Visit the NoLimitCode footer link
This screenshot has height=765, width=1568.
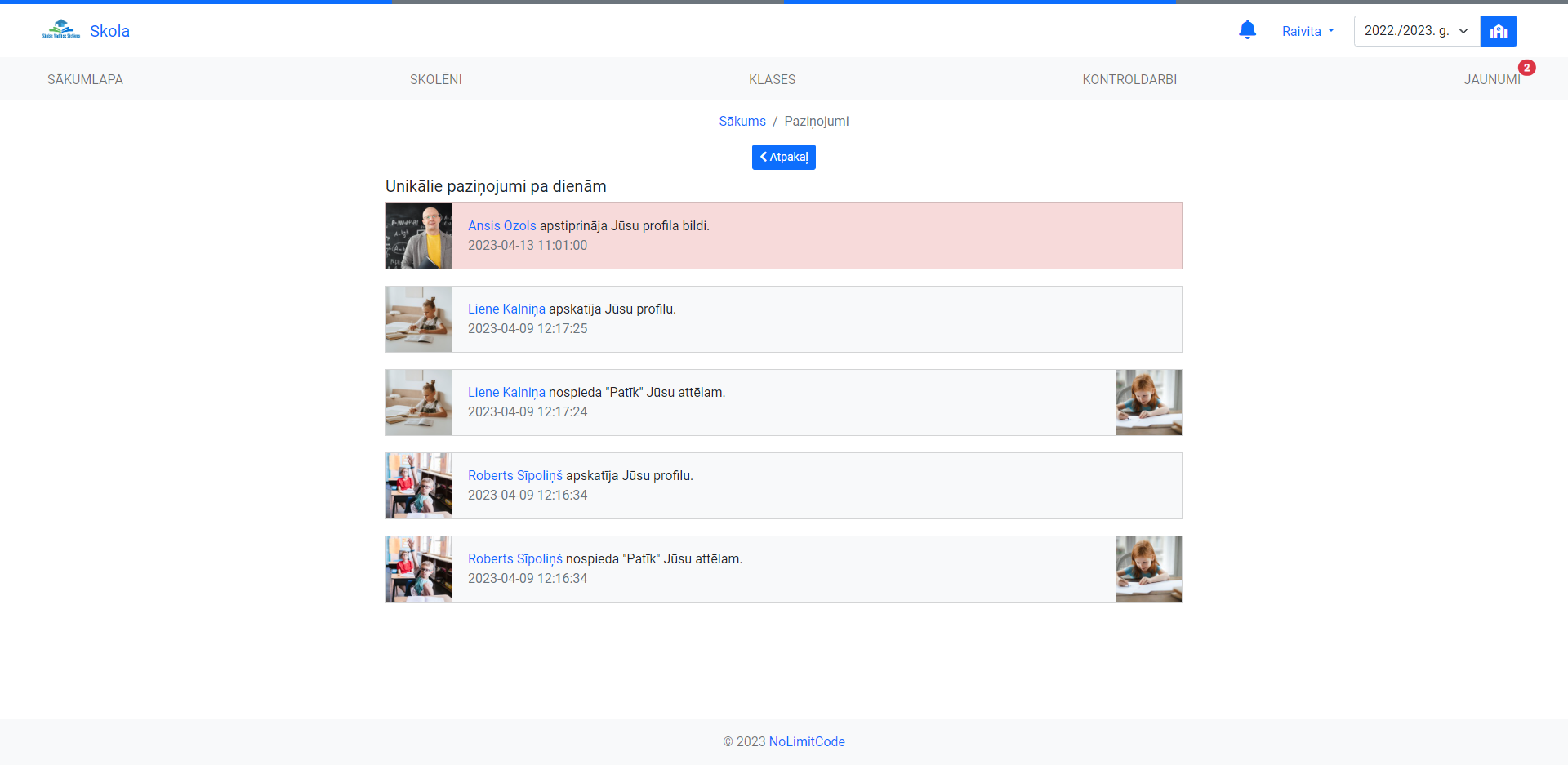point(806,741)
